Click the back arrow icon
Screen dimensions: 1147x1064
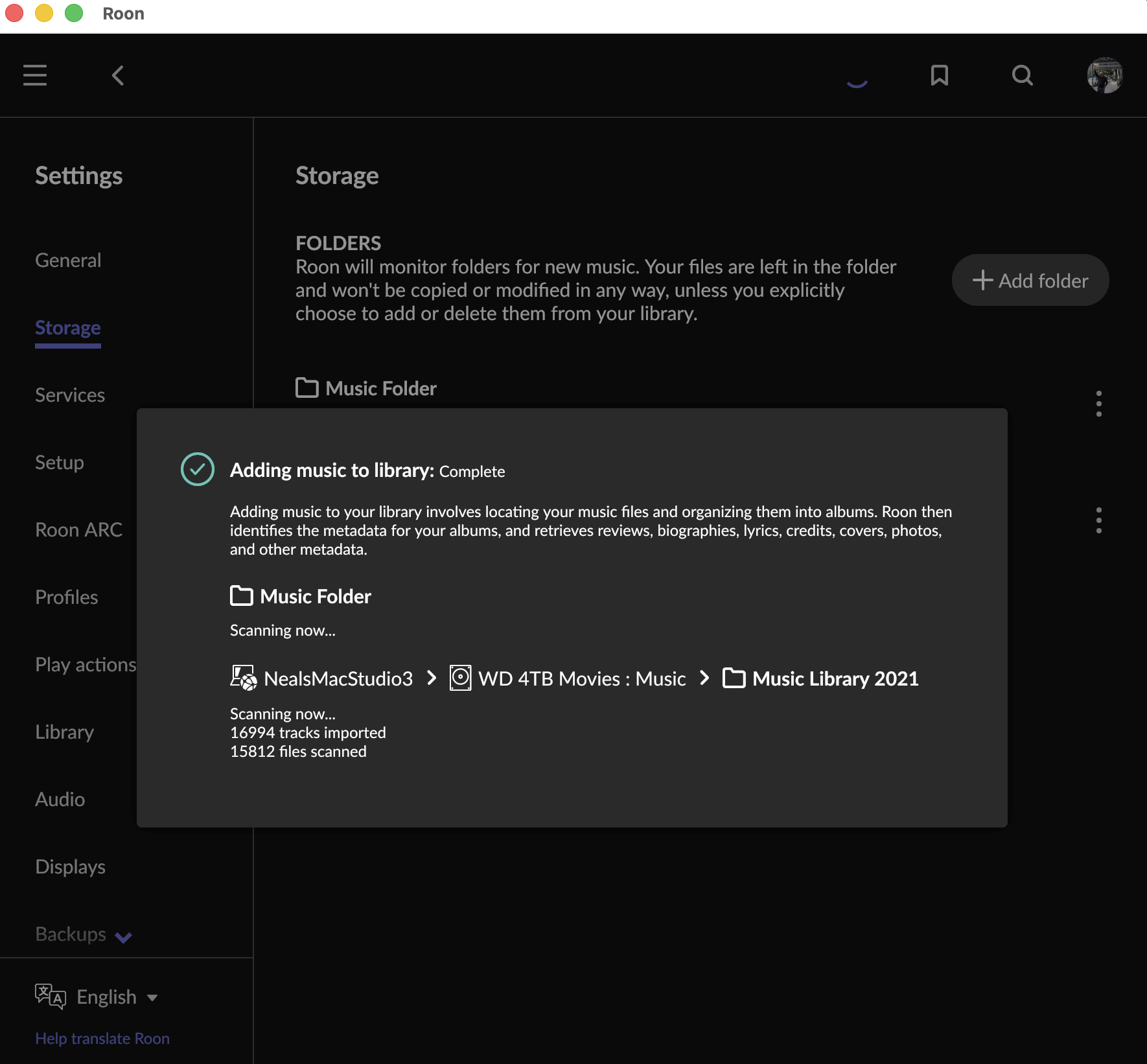click(117, 75)
